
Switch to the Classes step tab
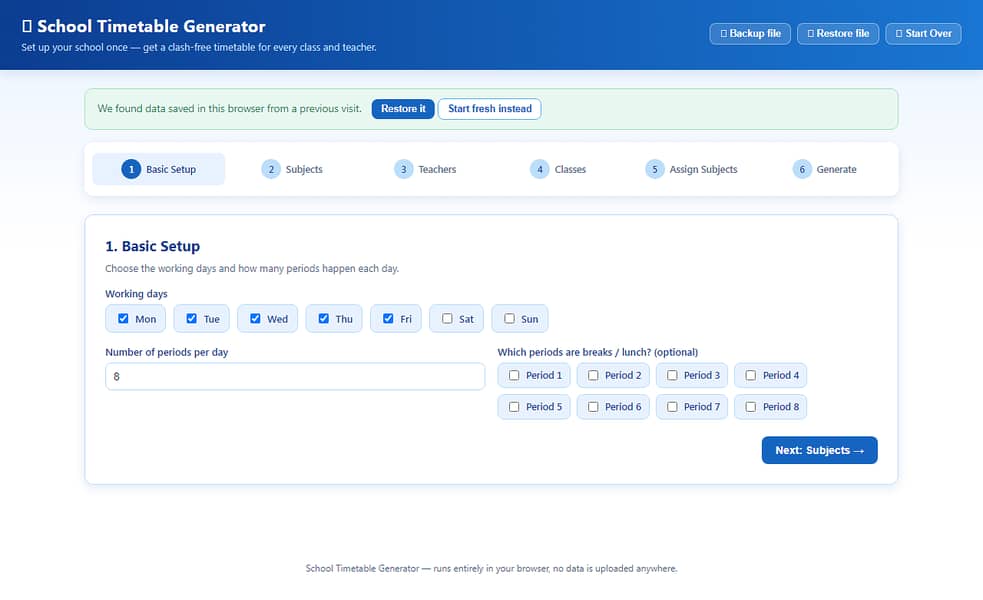[558, 169]
